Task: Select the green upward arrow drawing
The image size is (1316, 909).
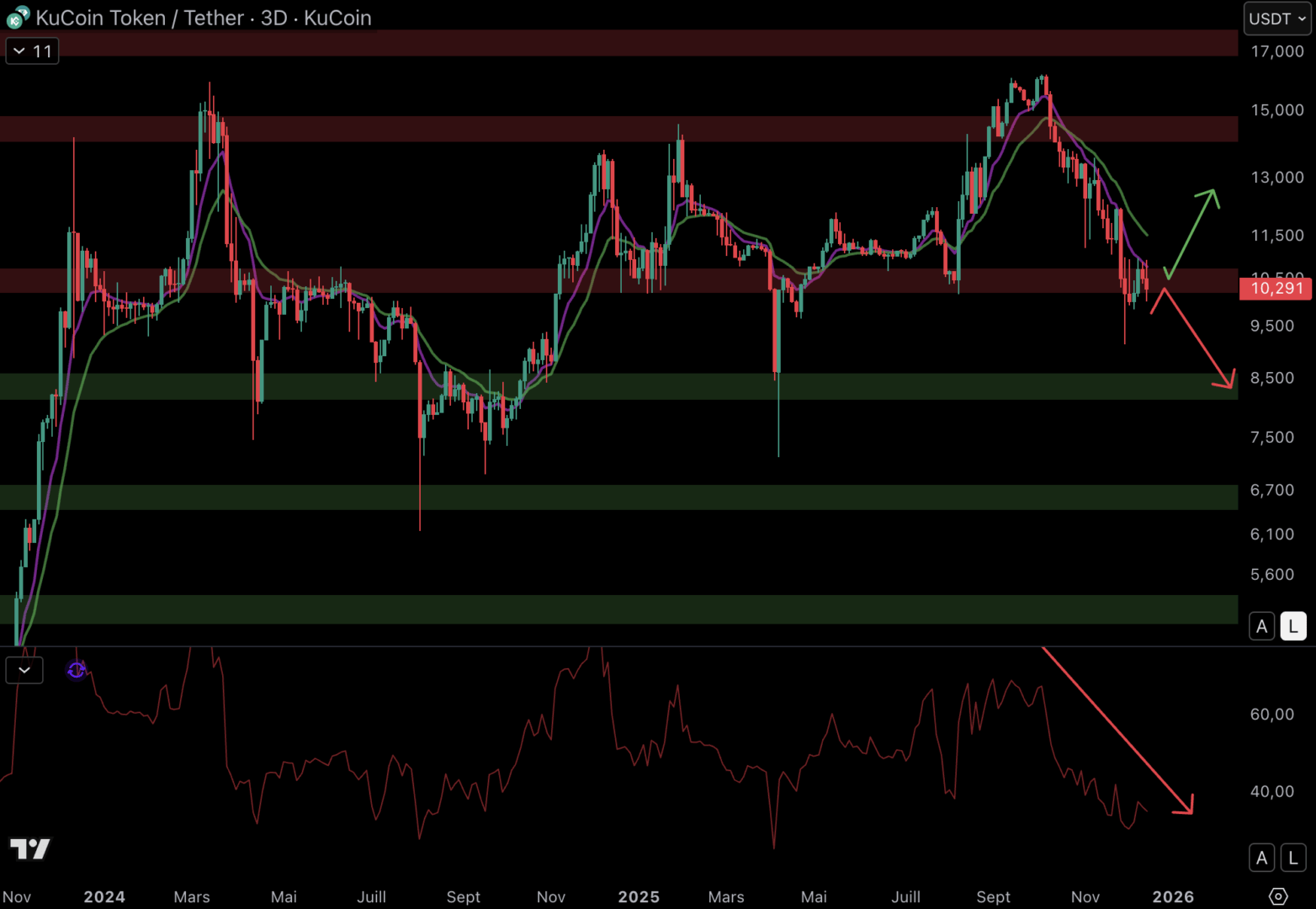Action: (1191, 233)
